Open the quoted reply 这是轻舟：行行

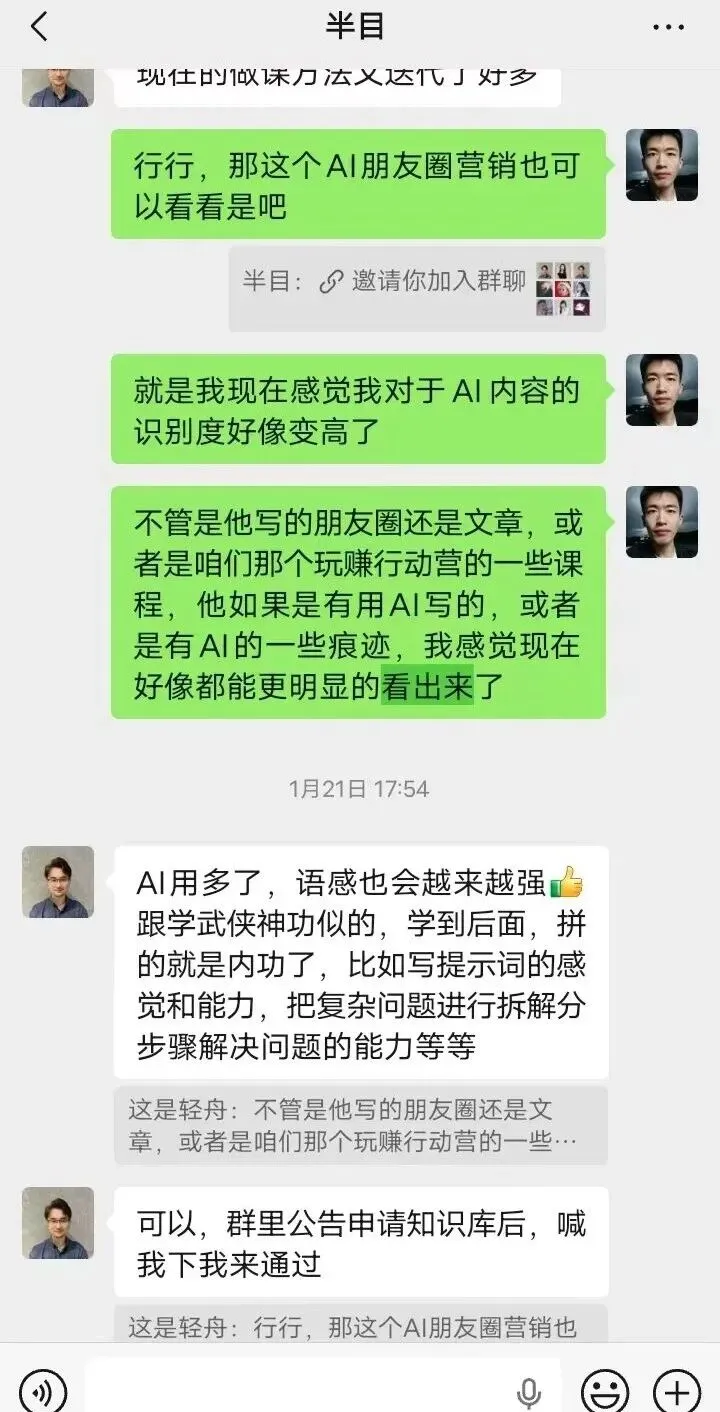pos(361,1324)
